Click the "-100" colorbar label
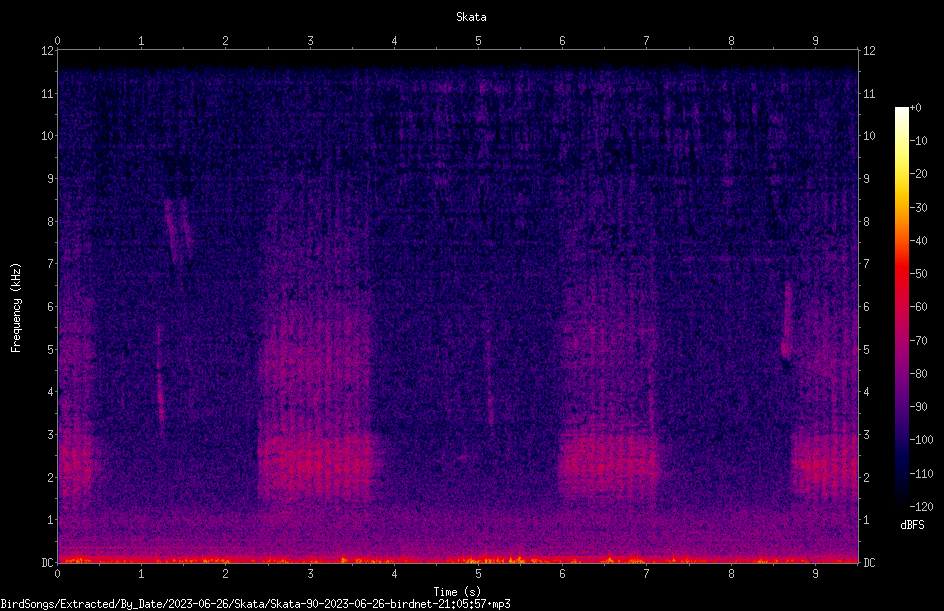 (x=921, y=440)
